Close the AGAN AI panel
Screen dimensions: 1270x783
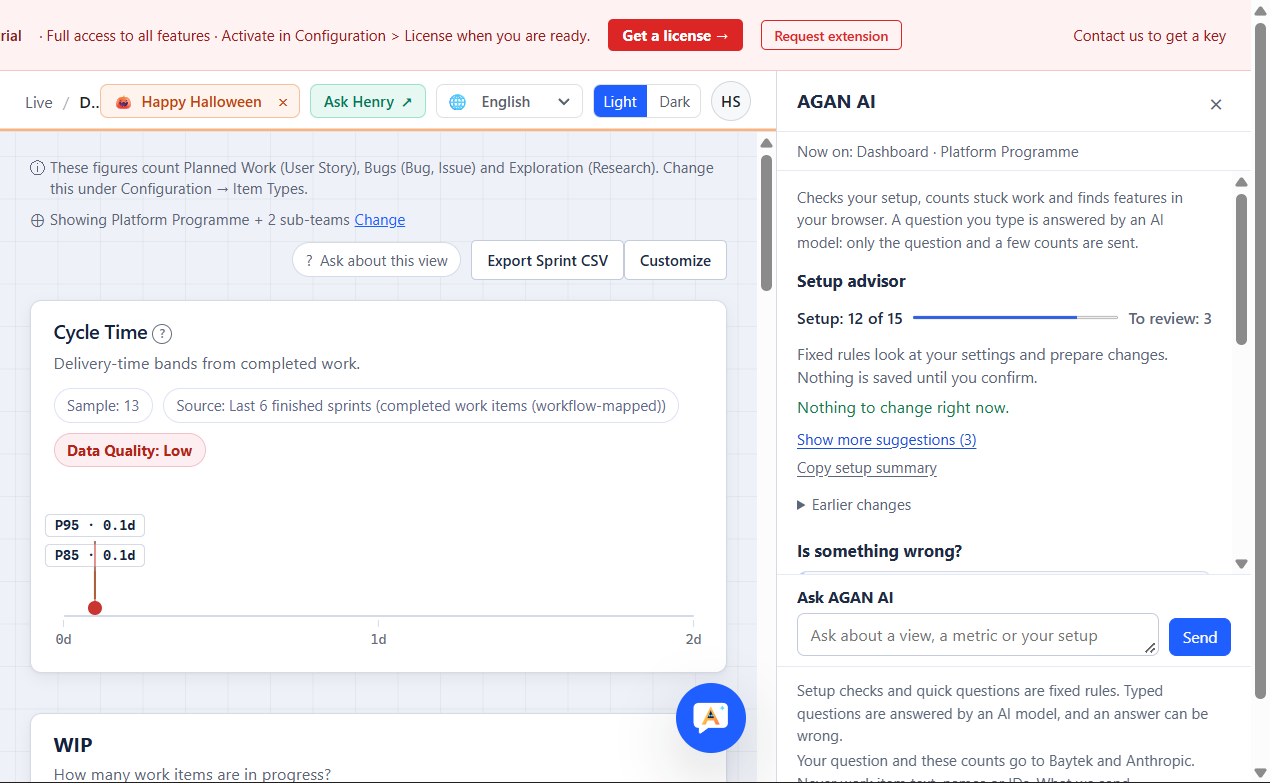1216,104
